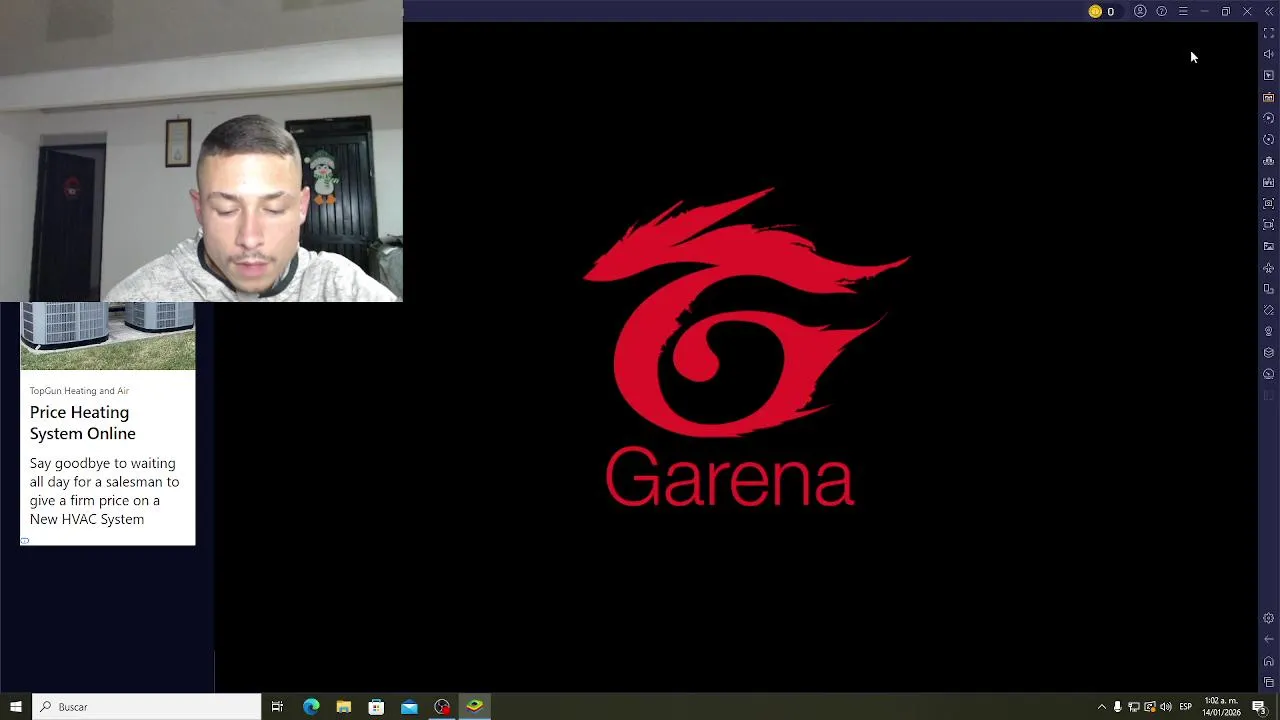Click 'TopGun Heating and Air' advertiser text
The image size is (1280, 720).
point(79,391)
